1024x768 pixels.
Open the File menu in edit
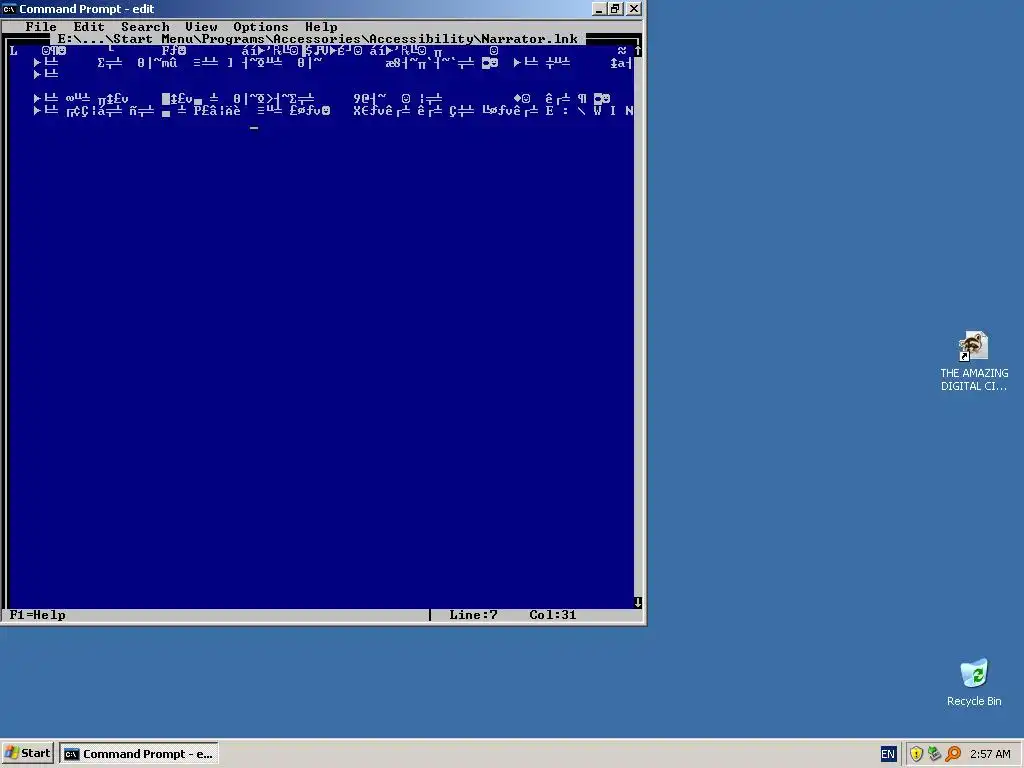40,27
